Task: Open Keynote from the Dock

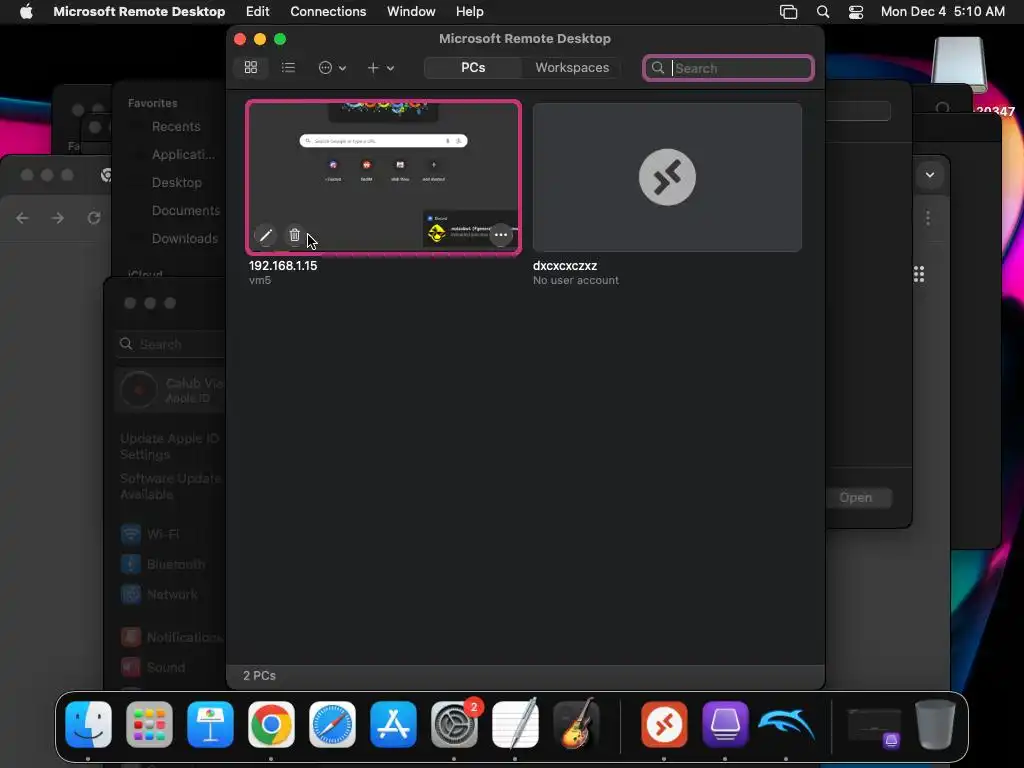Action: tap(210, 724)
